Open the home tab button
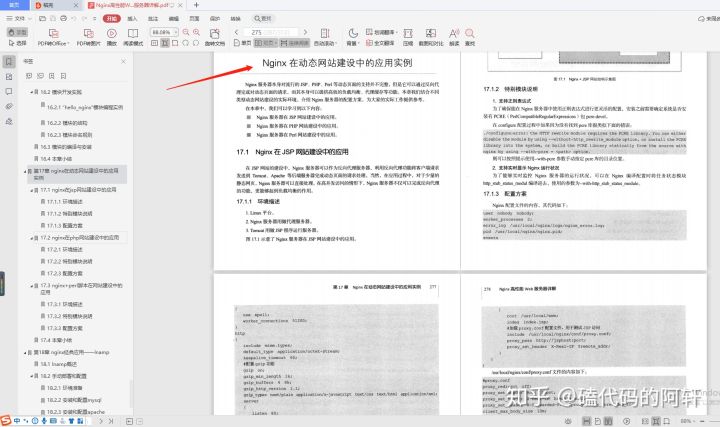 (x=14, y=5)
